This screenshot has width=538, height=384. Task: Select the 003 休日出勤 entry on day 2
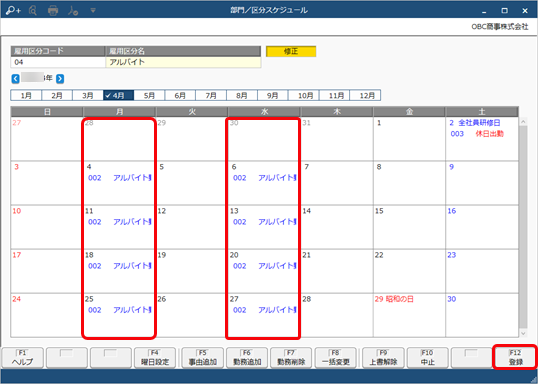click(x=477, y=134)
